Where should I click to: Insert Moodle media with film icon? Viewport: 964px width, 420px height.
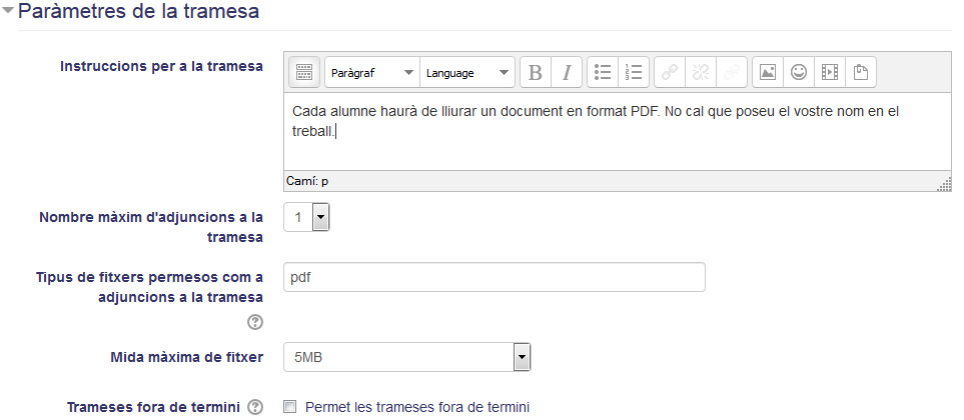[829, 73]
